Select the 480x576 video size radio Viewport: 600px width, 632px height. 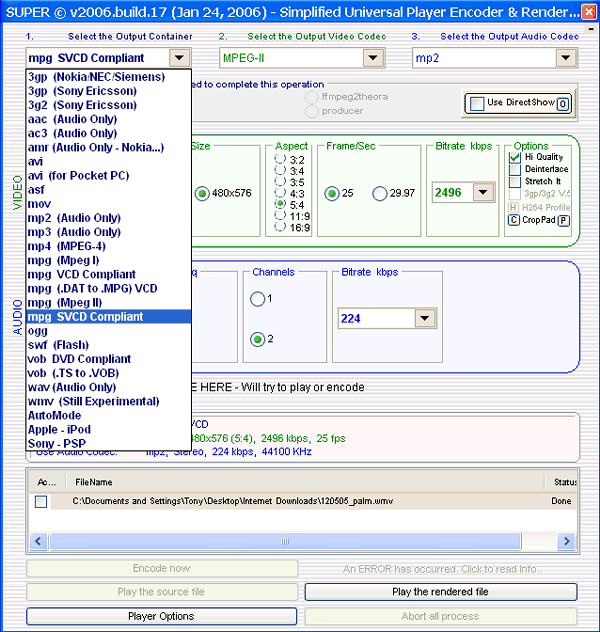point(202,194)
